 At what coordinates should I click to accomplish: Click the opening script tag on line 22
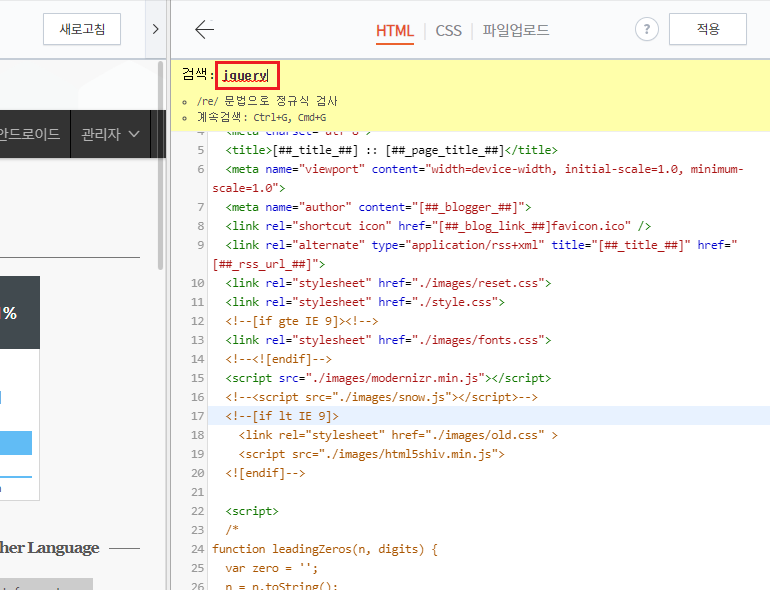coord(252,511)
